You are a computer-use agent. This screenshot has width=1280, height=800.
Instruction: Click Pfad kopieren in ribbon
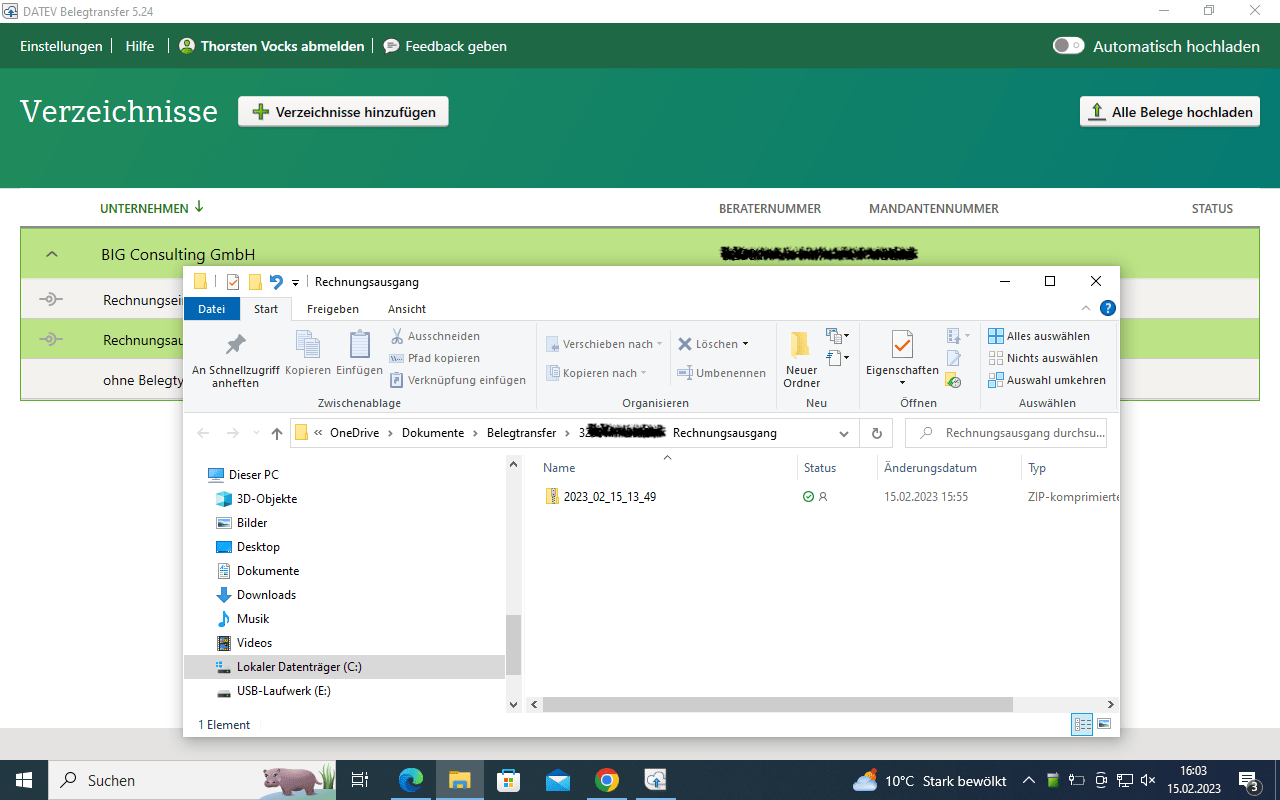[435, 358]
